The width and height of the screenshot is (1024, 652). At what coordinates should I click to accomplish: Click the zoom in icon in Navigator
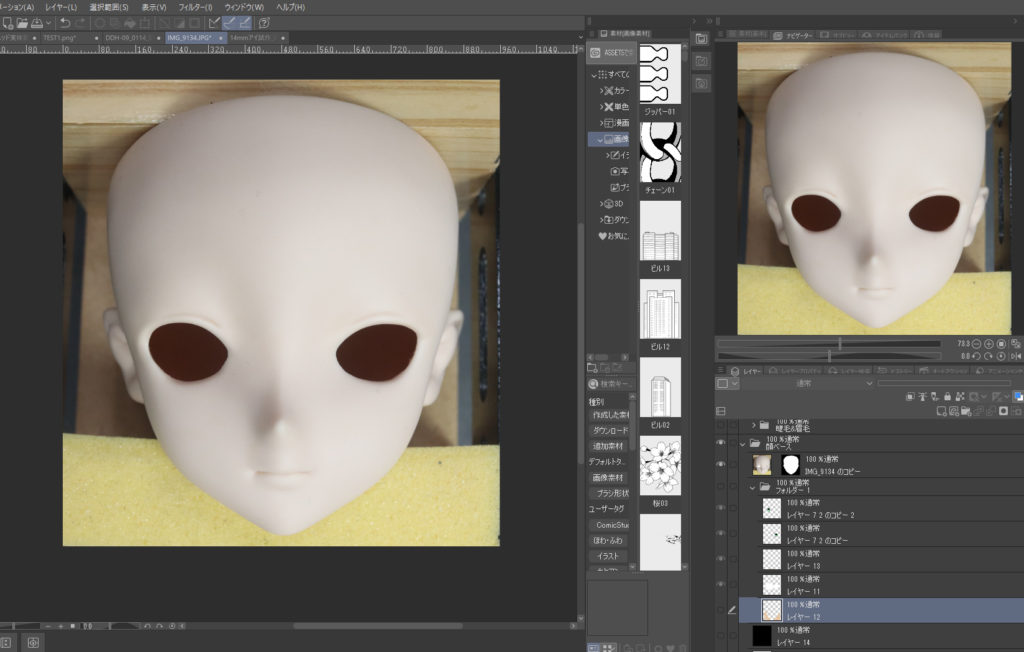(x=988, y=343)
